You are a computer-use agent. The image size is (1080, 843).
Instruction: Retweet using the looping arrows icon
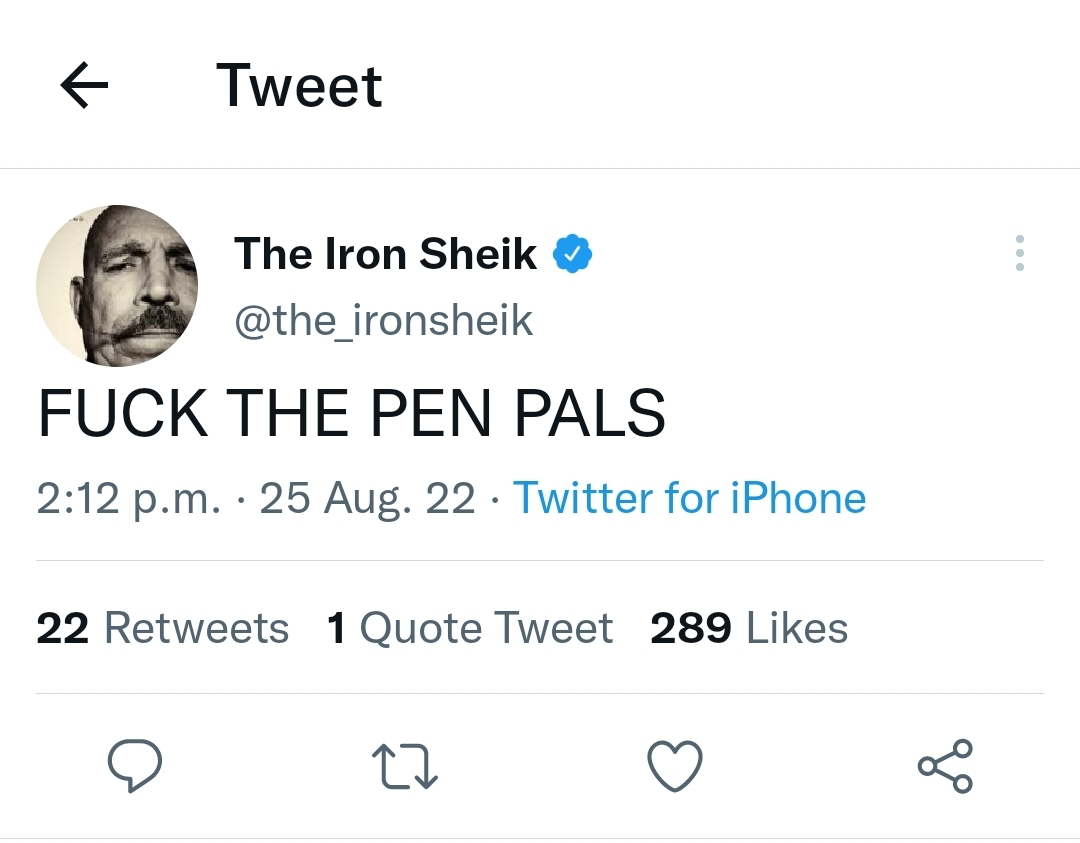point(405,767)
